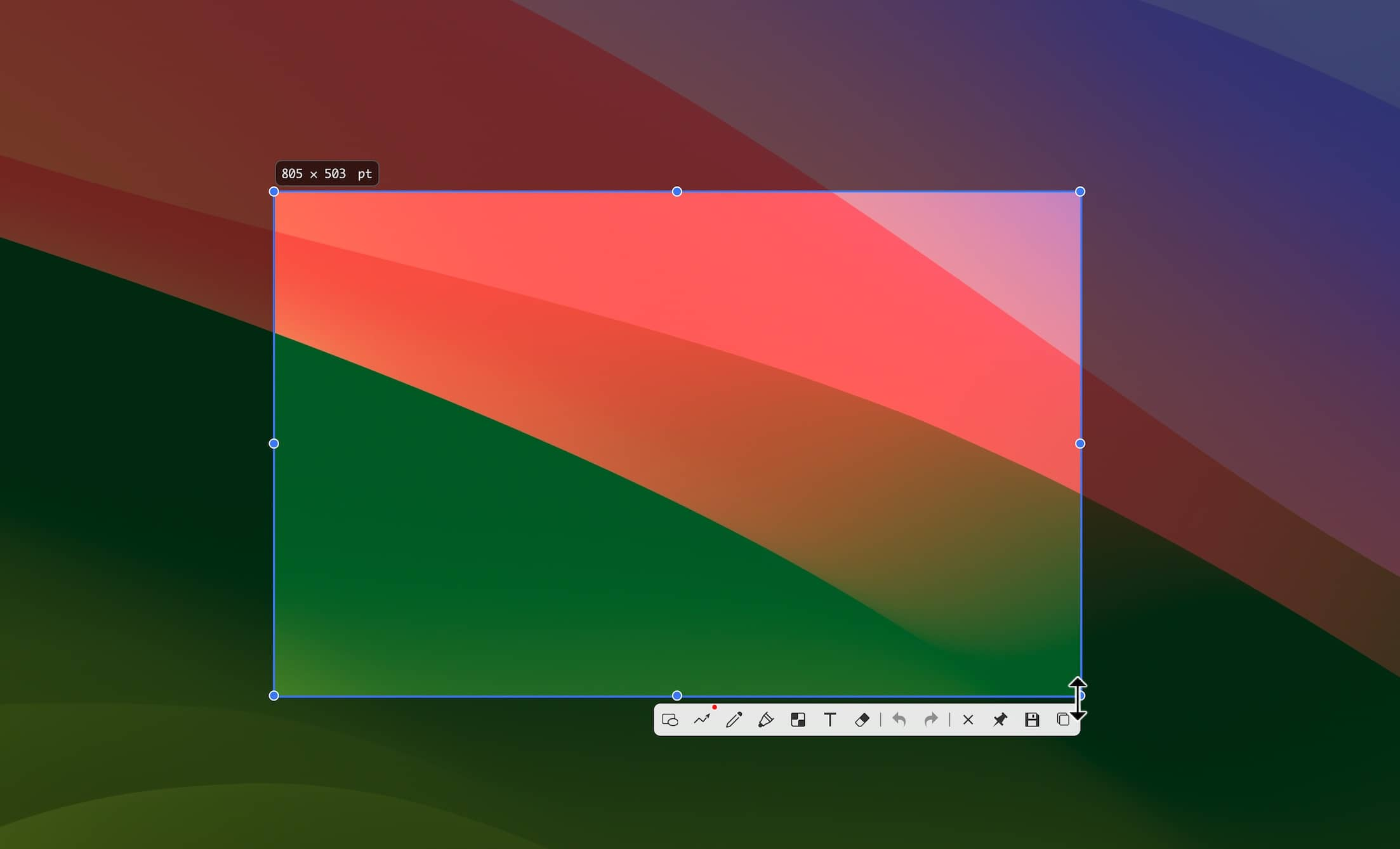Select the Text tool
Screen dimensions: 1400x849
pos(829,720)
